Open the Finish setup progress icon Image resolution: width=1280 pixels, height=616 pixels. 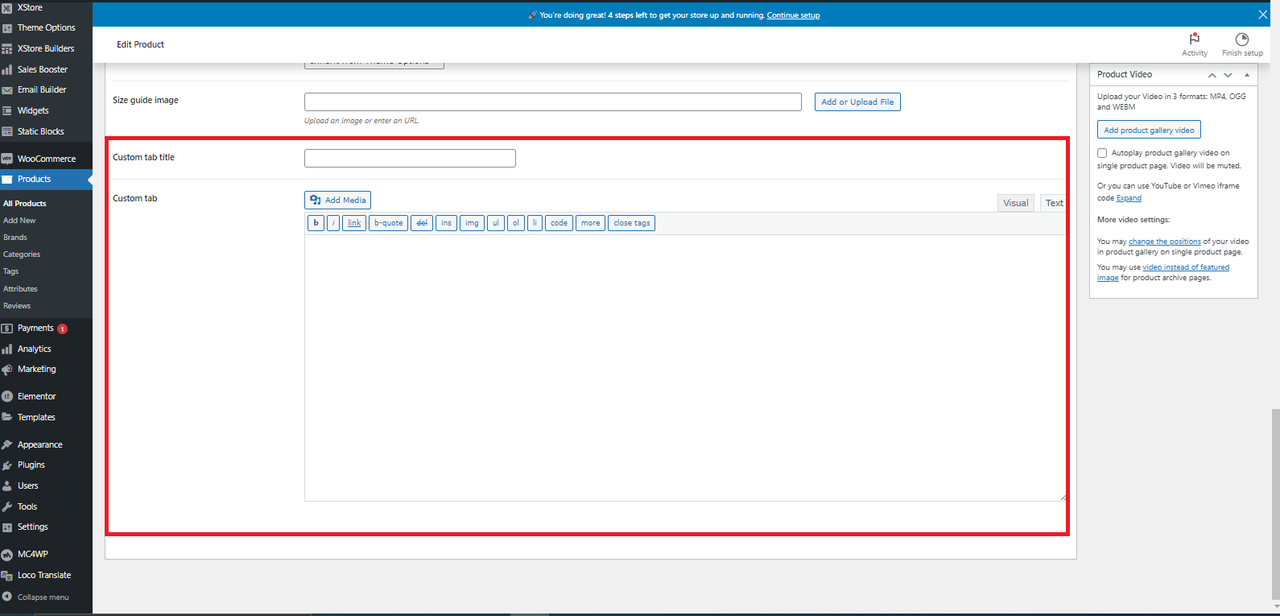pyautogui.click(x=1242, y=39)
